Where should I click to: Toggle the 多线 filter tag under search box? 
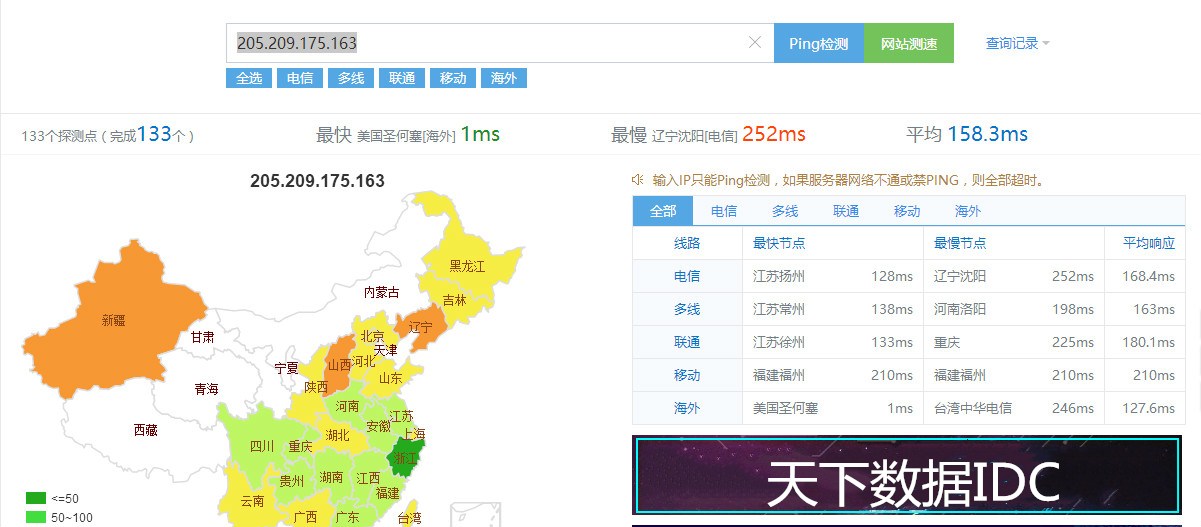(x=351, y=78)
